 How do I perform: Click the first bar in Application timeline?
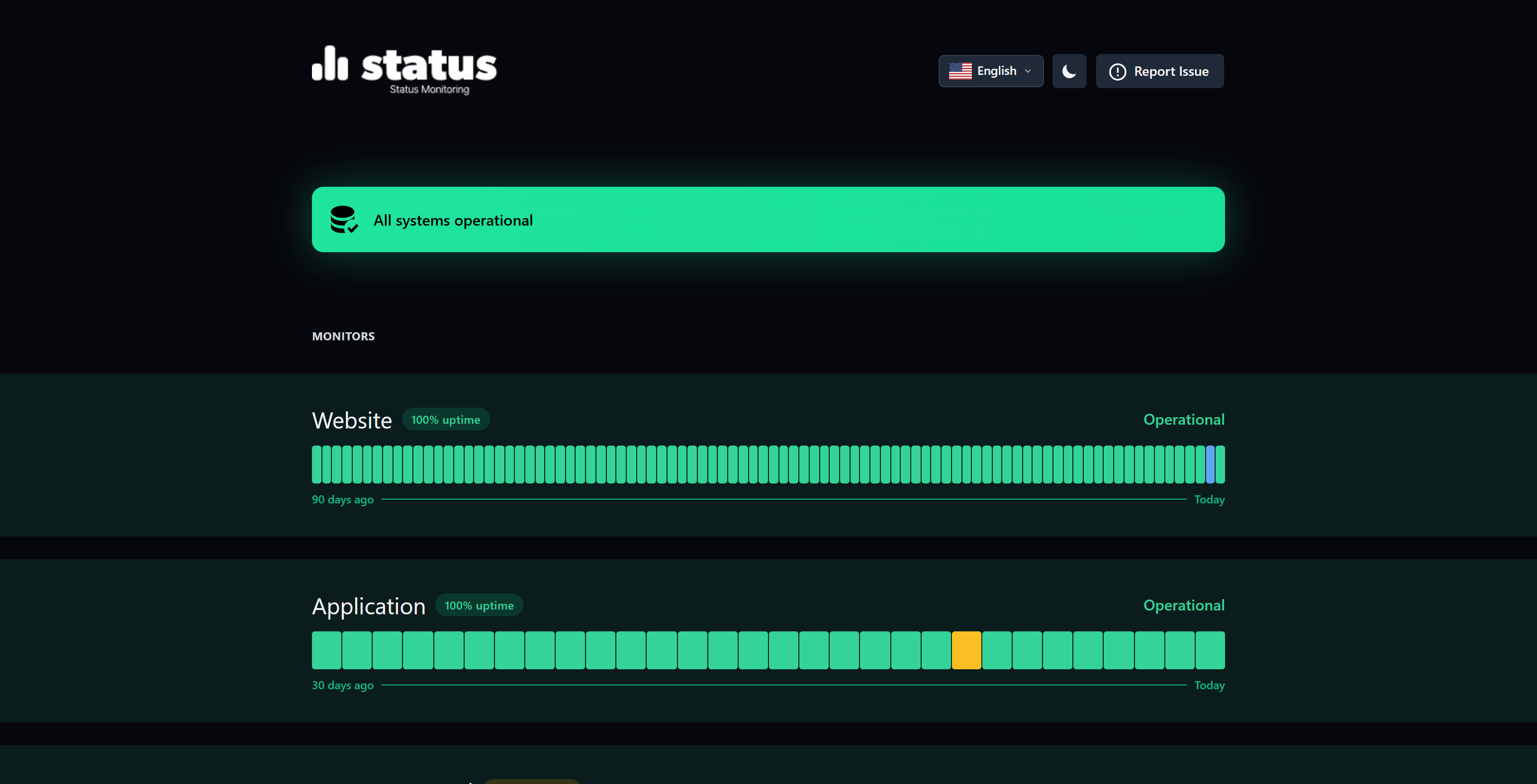click(326, 650)
